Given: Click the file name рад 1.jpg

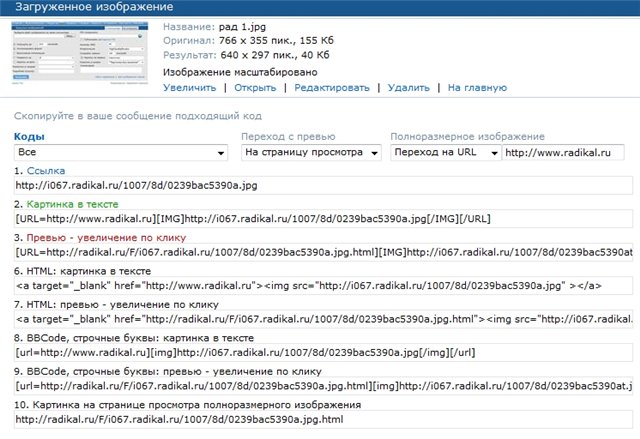Looking at the screenshot, I should pos(242,27).
